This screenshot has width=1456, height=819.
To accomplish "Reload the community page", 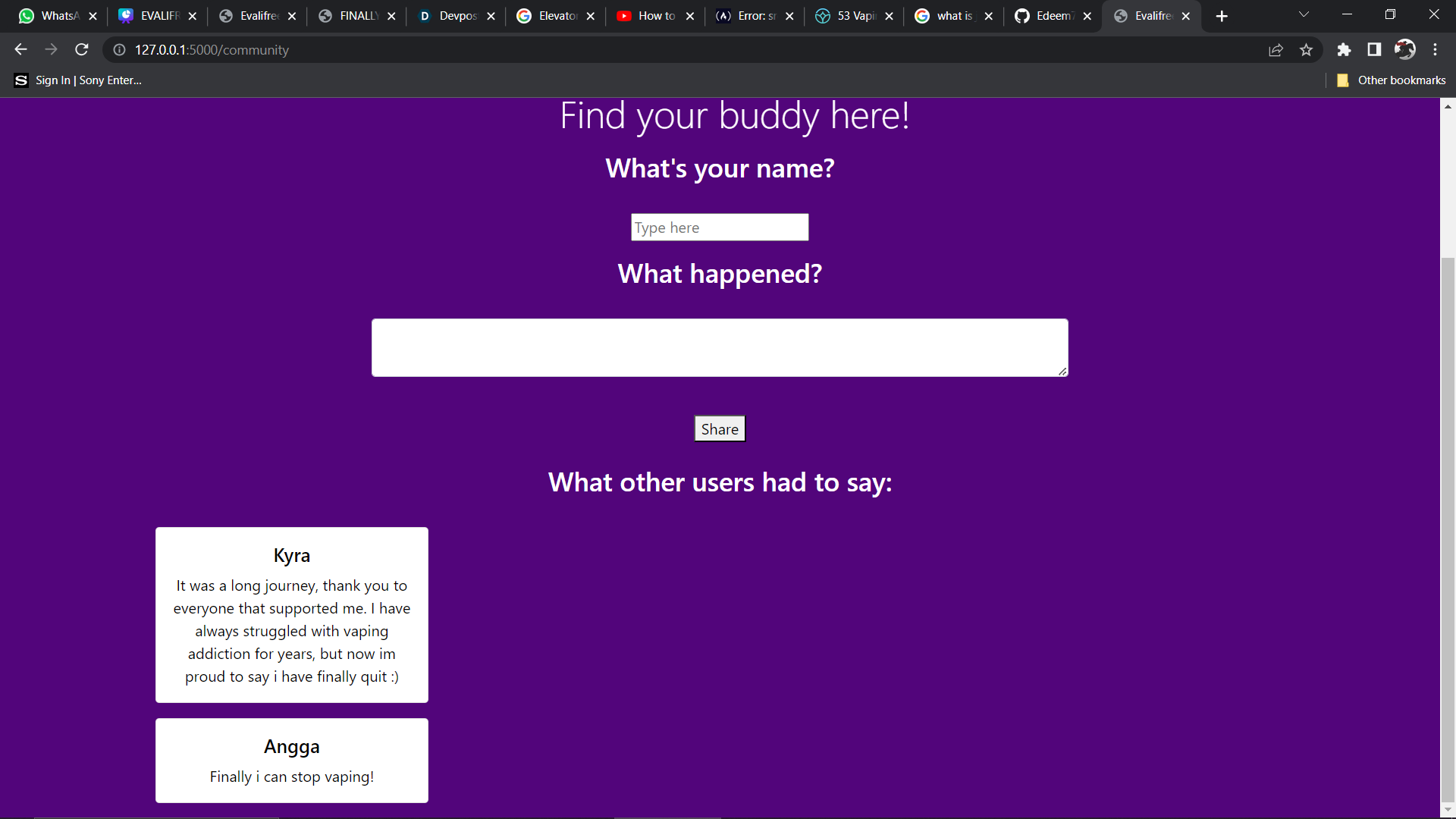I will click(82, 49).
